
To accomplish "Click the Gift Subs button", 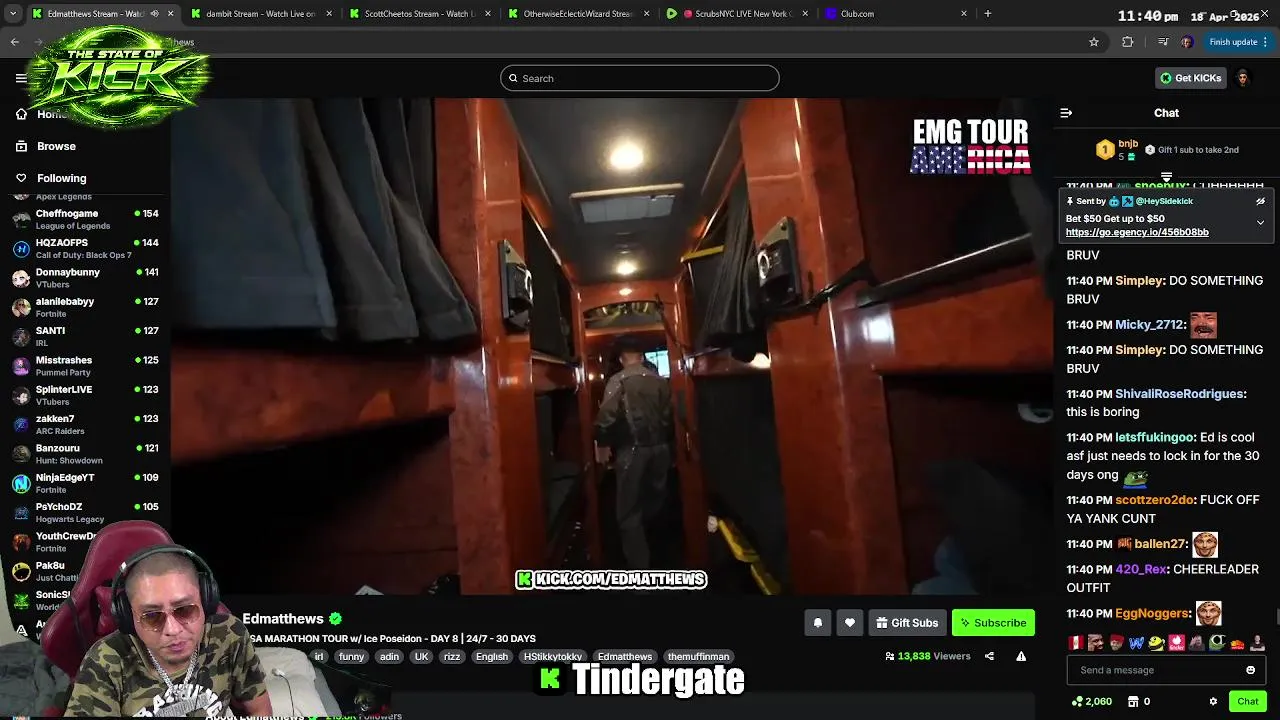I will 907,623.
